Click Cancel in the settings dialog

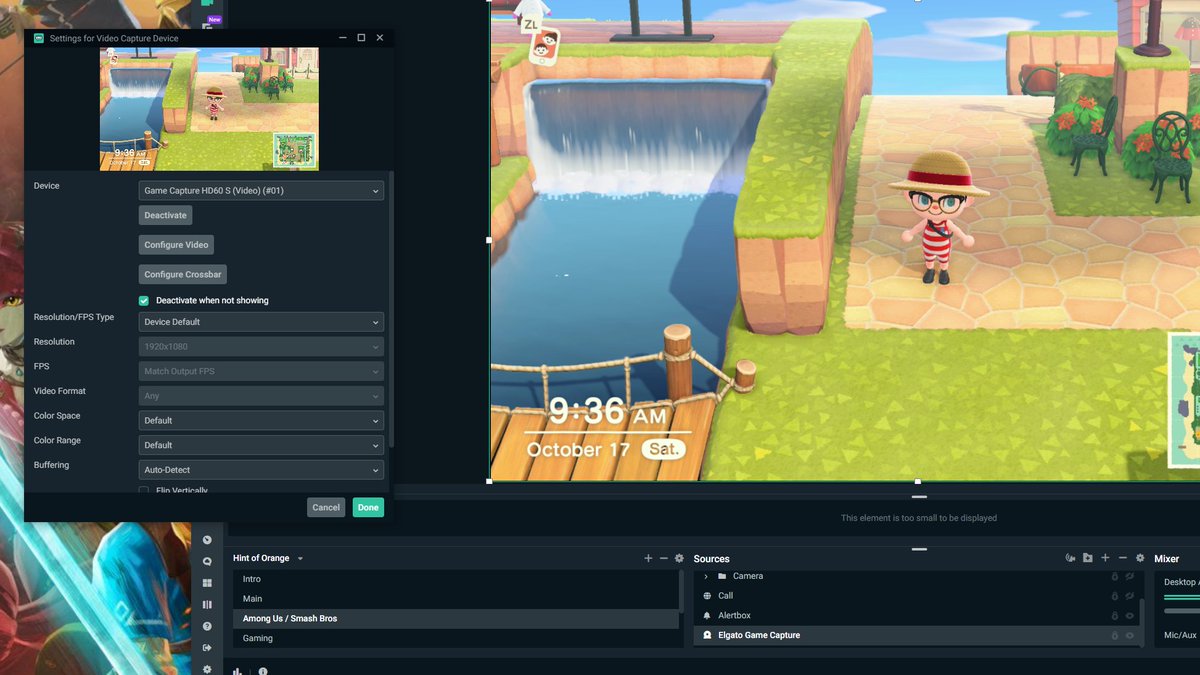click(x=326, y=507)
